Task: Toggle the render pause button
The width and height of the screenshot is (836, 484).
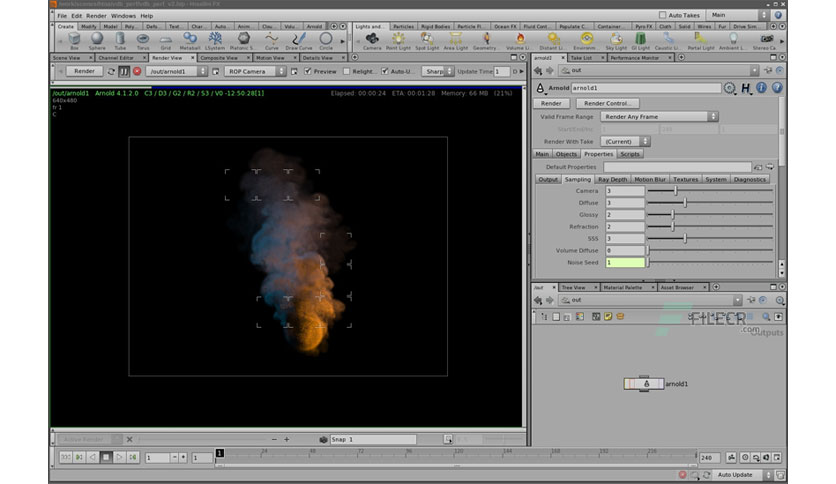Action: point(124,71)
